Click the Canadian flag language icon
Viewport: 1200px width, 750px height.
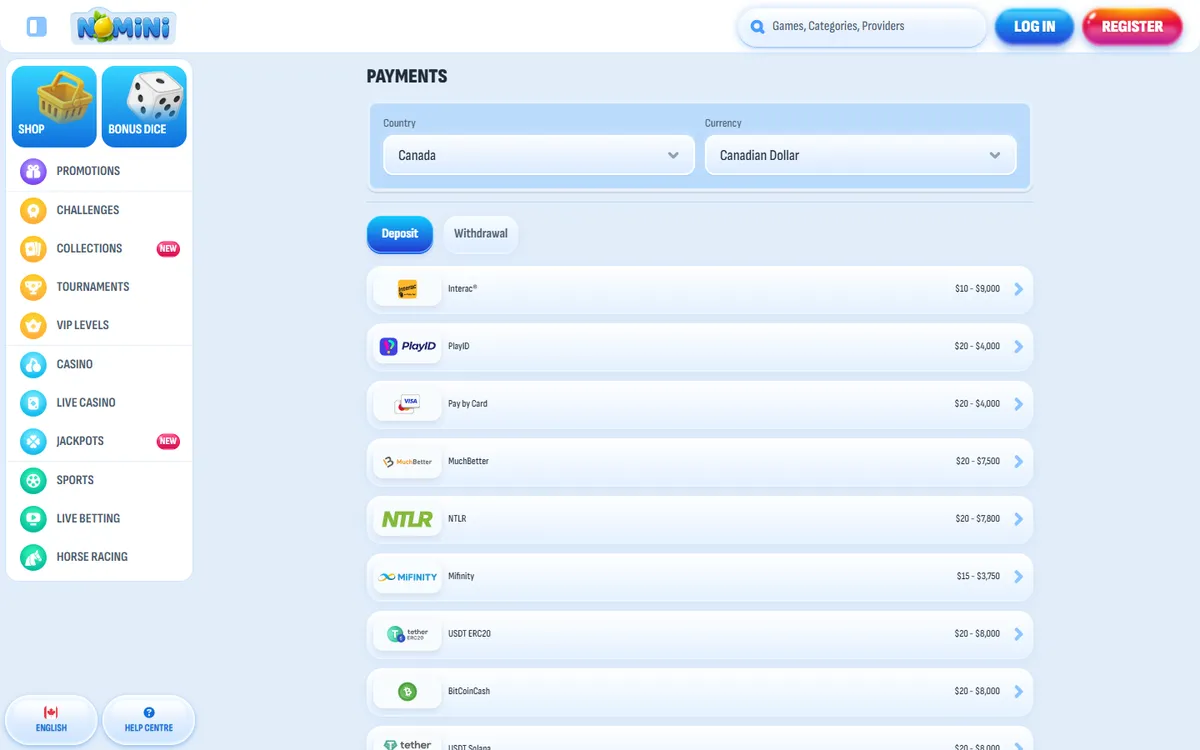pyautogui.click(x=51, y=712)
